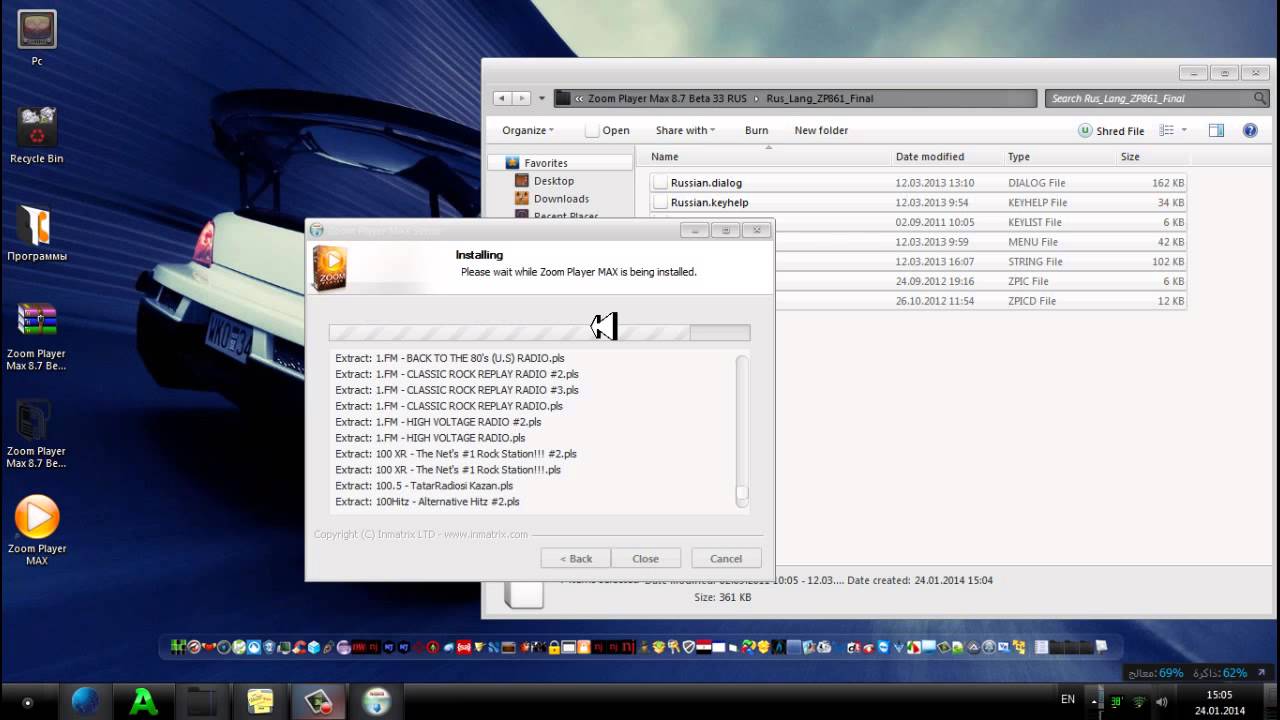
Task: Click log line HIGH VOLTAGE RADIO #2.pls
Action: [x=438, y=422]
